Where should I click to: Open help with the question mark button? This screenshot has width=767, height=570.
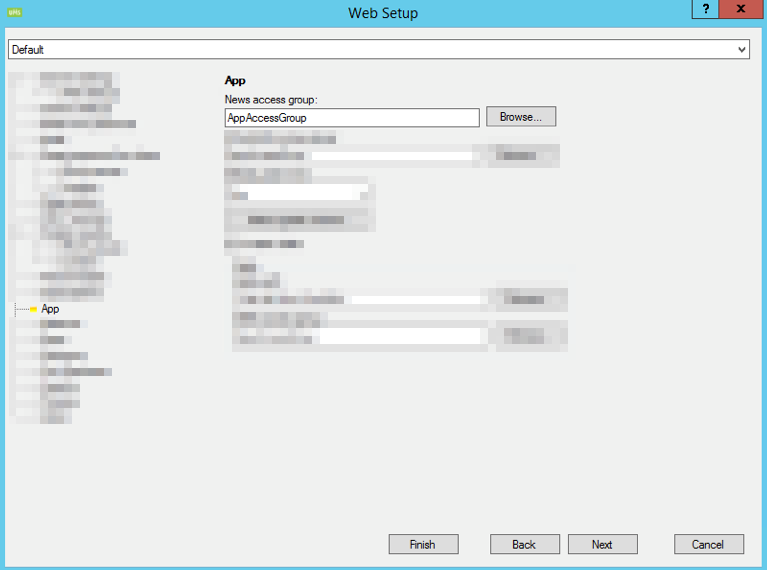pos(705,9)
